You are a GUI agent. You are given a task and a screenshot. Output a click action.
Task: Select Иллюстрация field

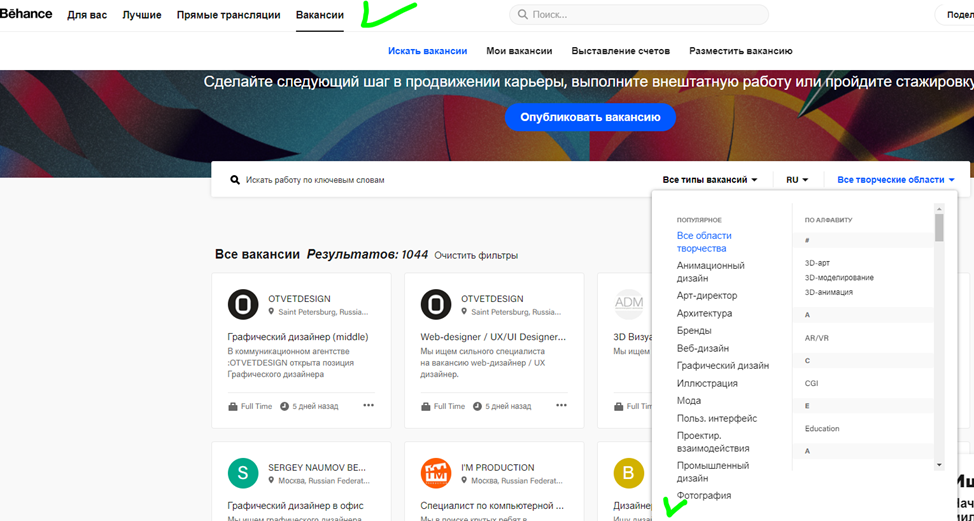[x=707, y=383]
